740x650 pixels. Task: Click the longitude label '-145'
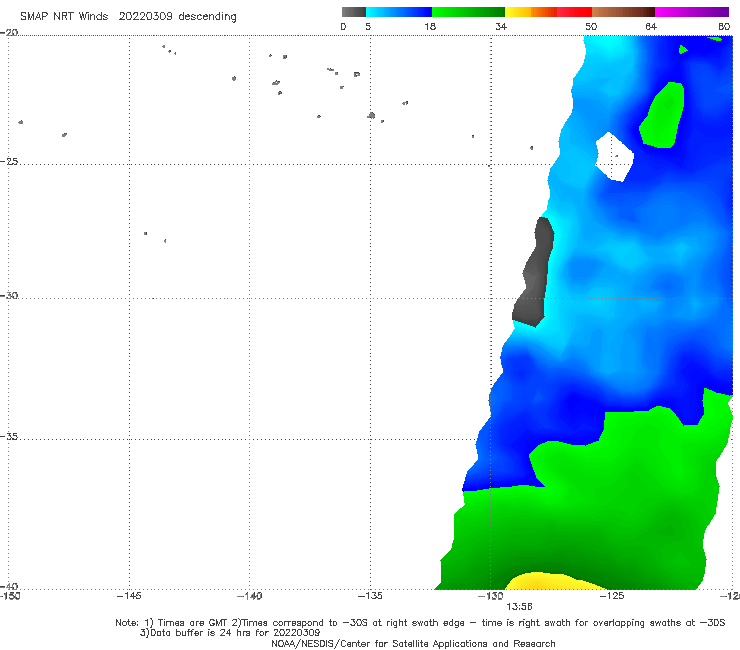tap(129, 596)
